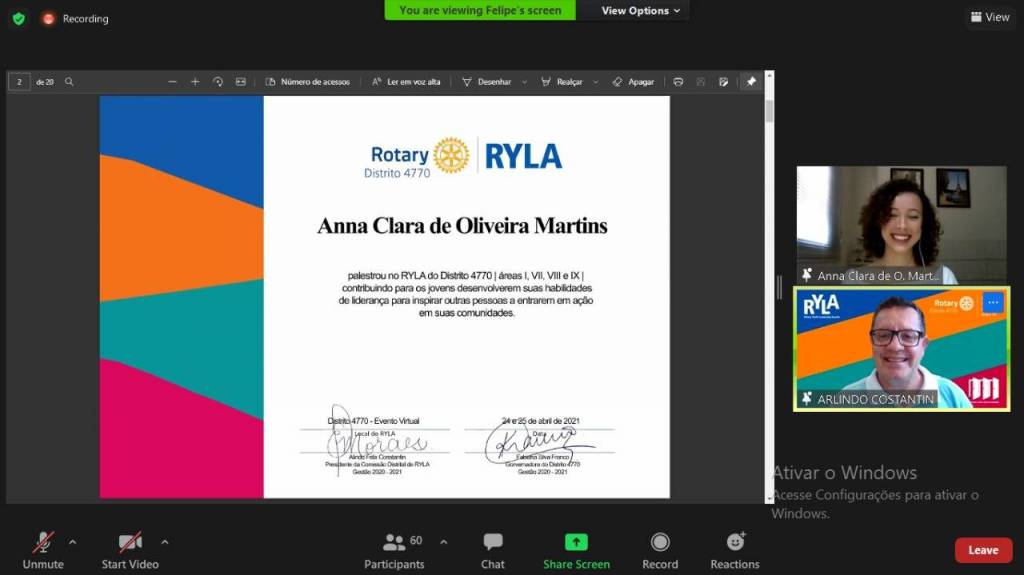Open the Participants panel
Image resolution: width=1024 pixels, height=575 pixels.
[394, 548]
